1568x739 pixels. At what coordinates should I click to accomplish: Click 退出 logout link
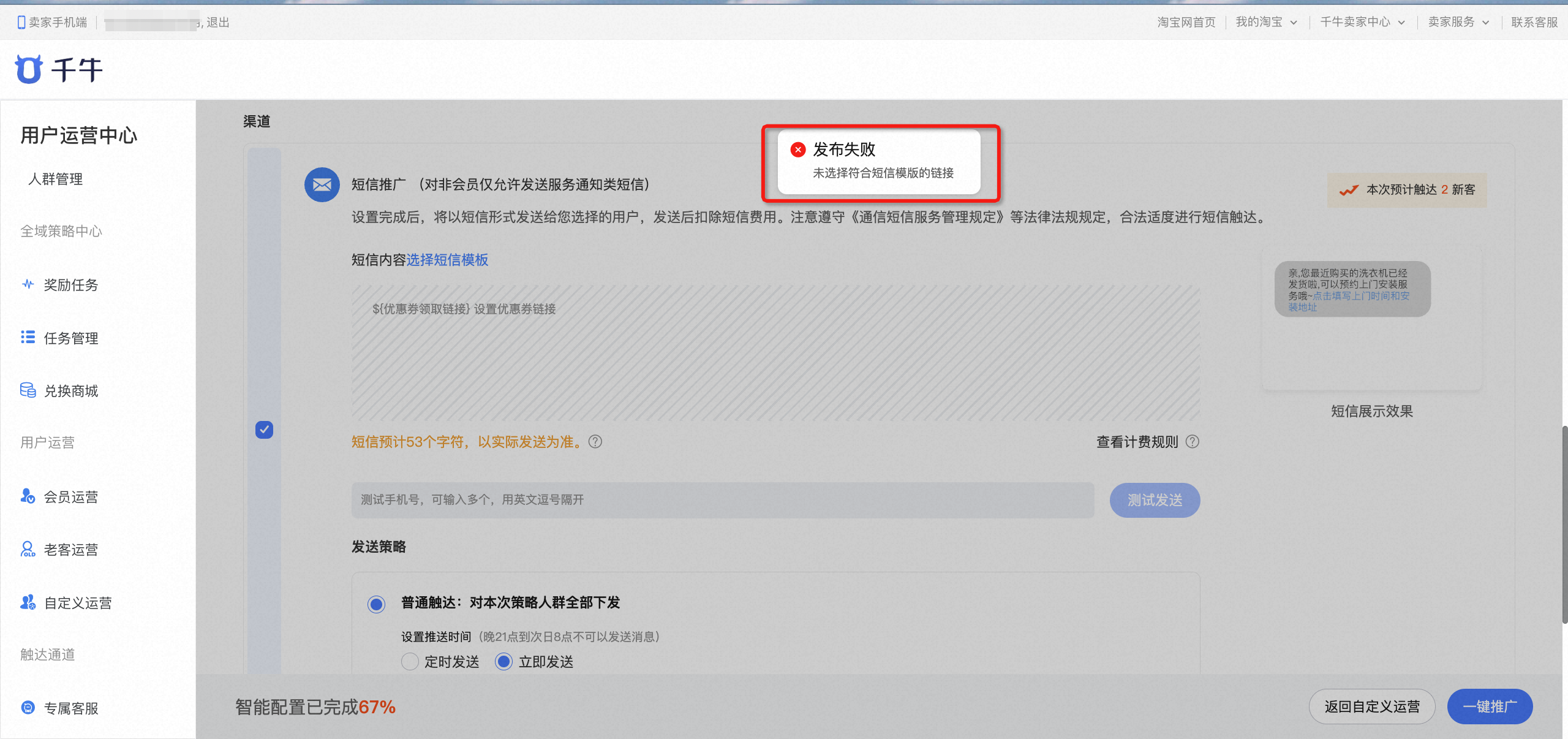pos(218,23)
